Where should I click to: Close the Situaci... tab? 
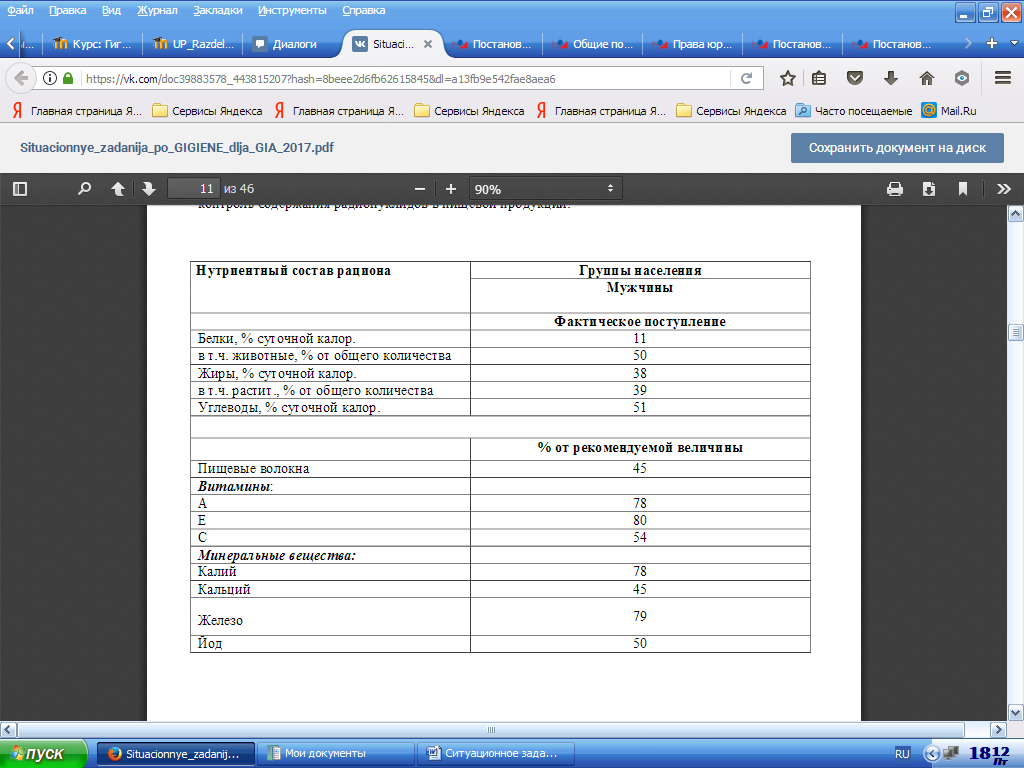point(428,44)
